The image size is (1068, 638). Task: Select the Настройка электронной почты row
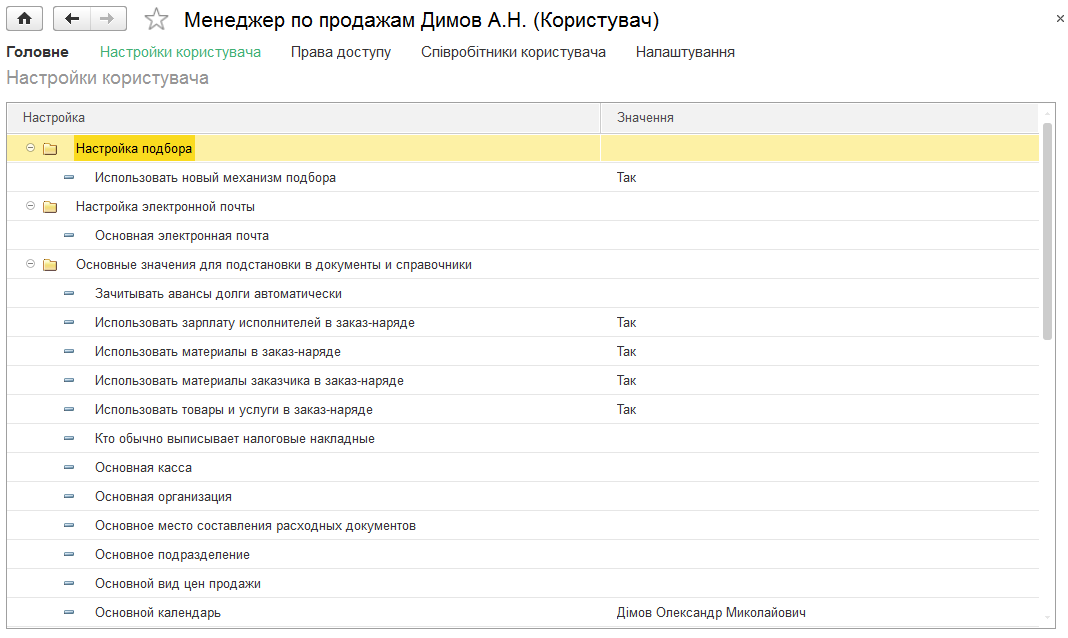click(523, 206)
